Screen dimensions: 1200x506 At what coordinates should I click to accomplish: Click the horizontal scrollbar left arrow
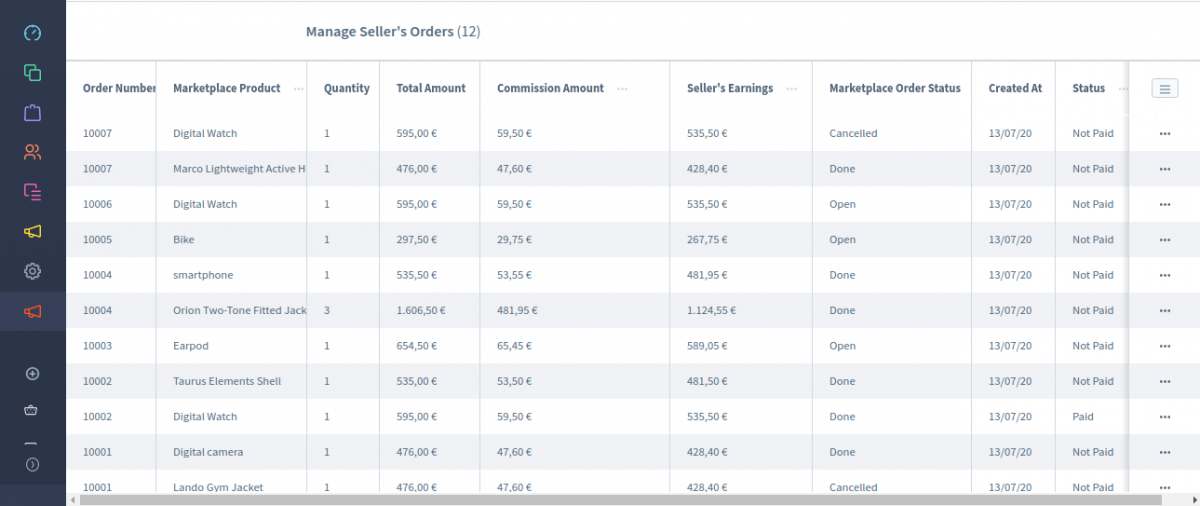click(72, 499)
